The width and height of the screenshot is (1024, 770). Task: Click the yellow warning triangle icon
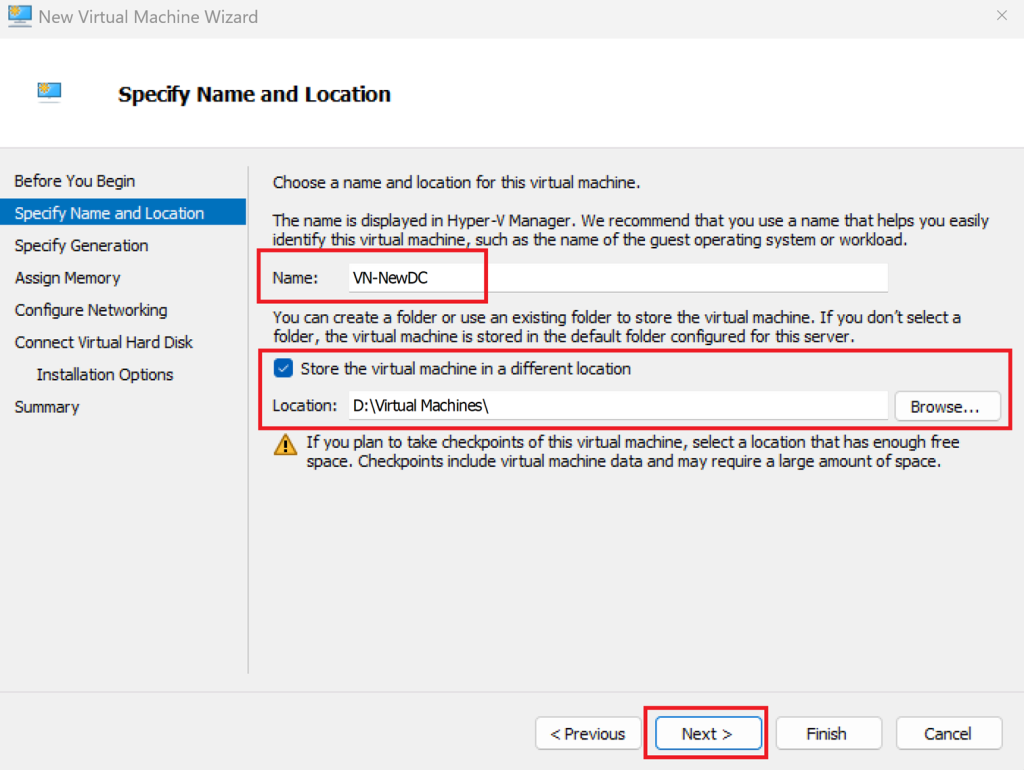[285, 445]
